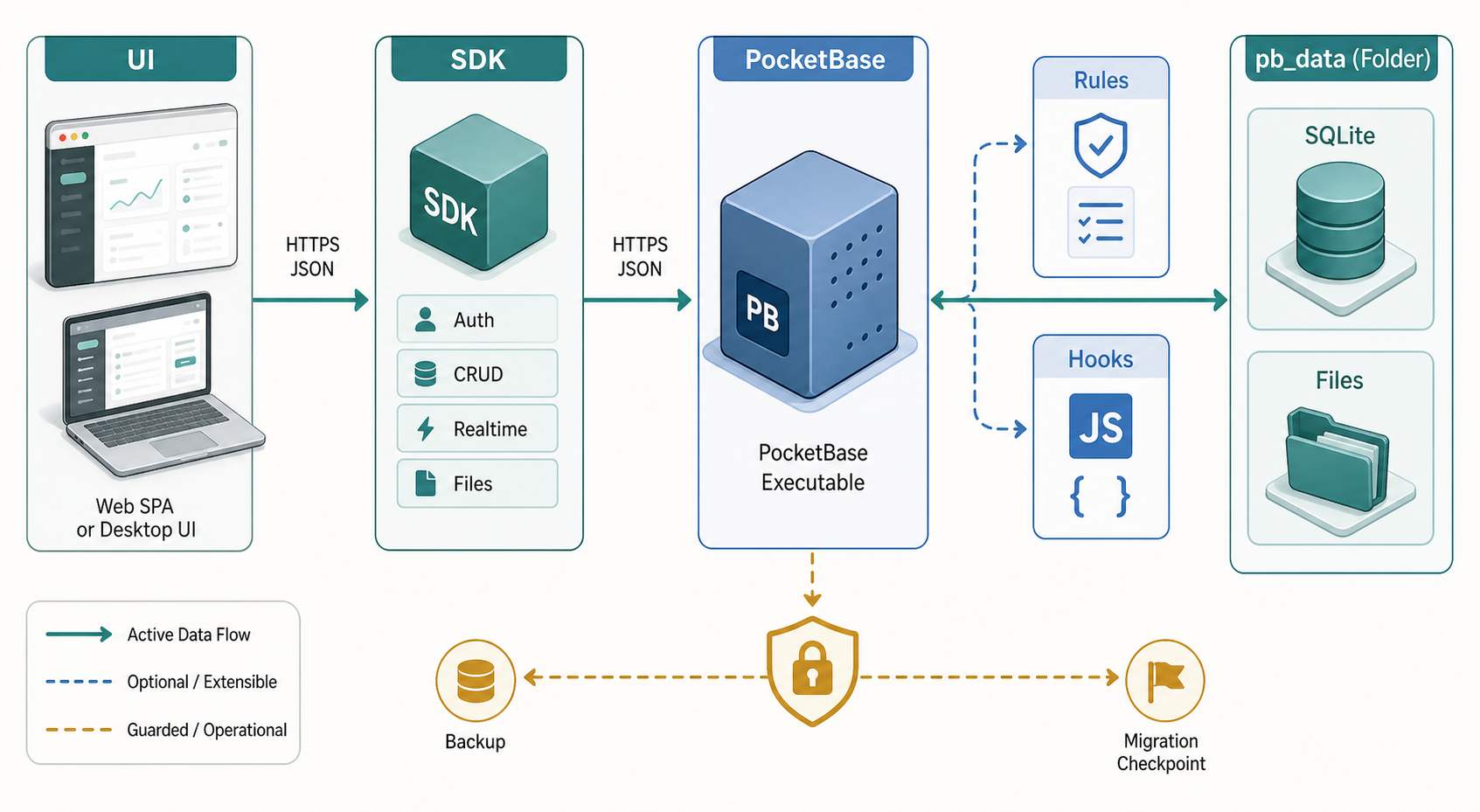The height and width of the screenshot is (812, 1480).
Task: Click the SQLite database cylinder icon
Action: pos(1340,223)
